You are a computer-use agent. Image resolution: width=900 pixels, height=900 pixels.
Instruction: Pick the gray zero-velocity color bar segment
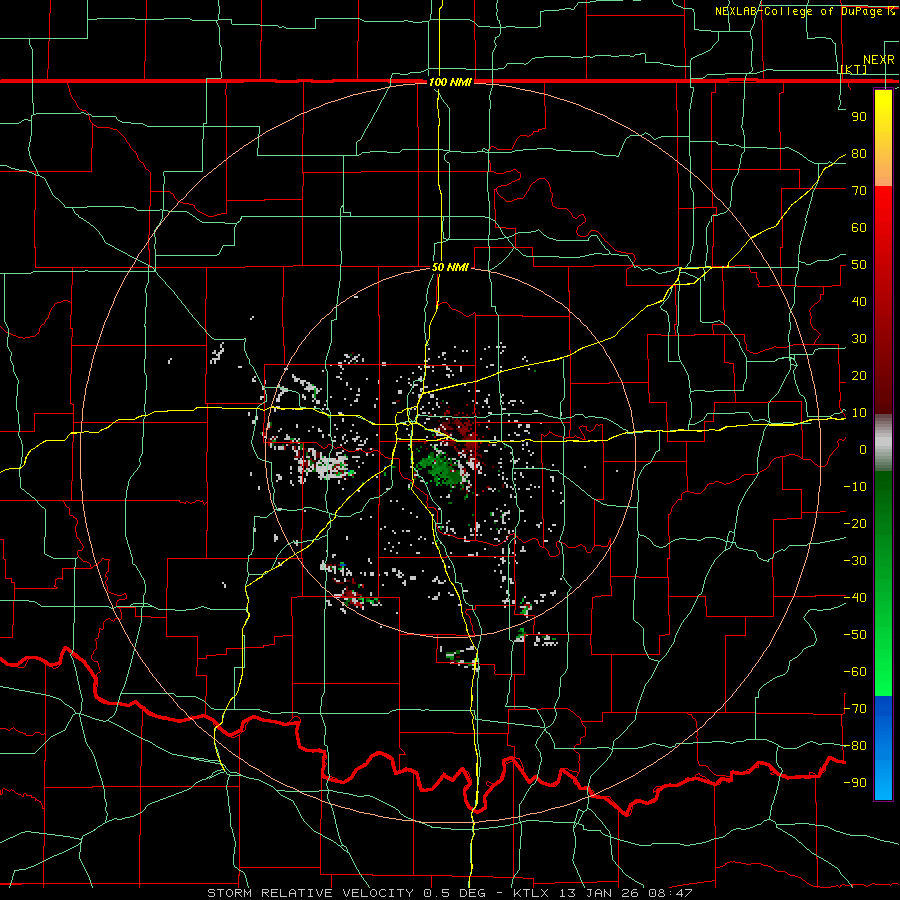883,443
